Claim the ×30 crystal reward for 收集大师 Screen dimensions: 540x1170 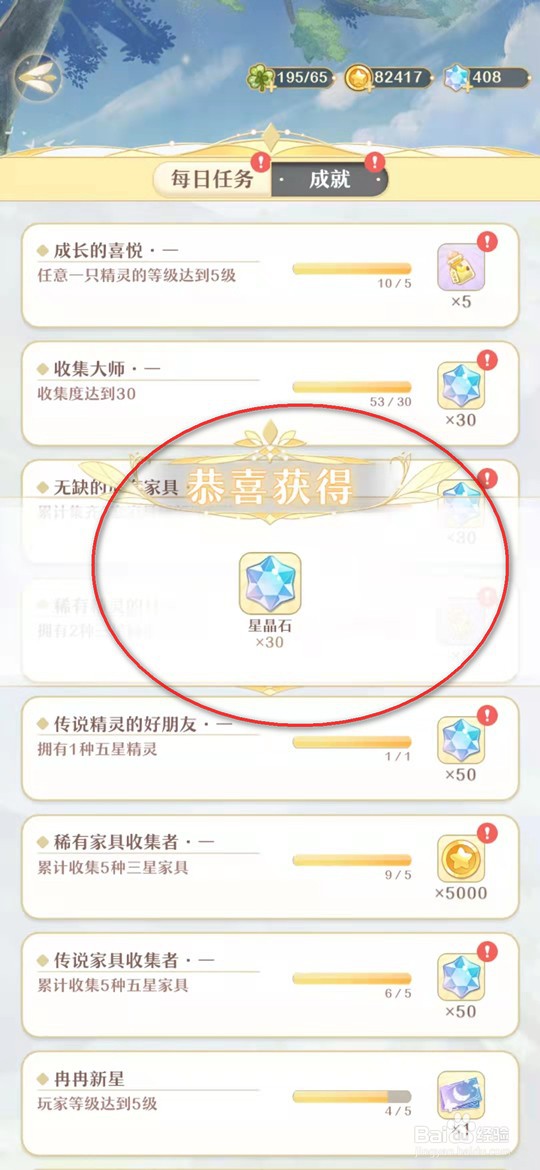click(x=461, y=385)
